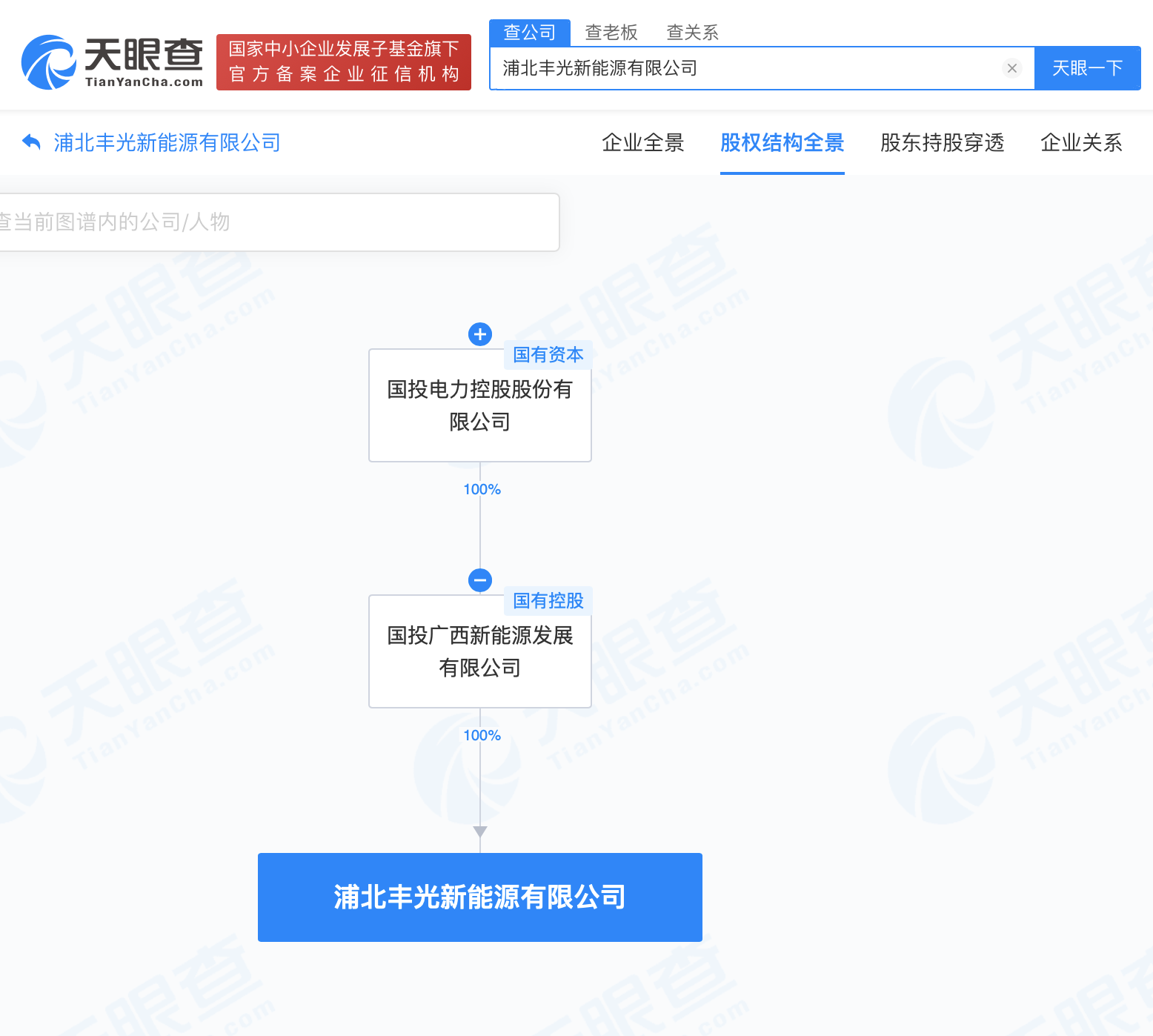Click the 国投电力控股股份有限公司 node
The width and height of the screenshot is (1153, 1036).
click(x=480, y=405)
